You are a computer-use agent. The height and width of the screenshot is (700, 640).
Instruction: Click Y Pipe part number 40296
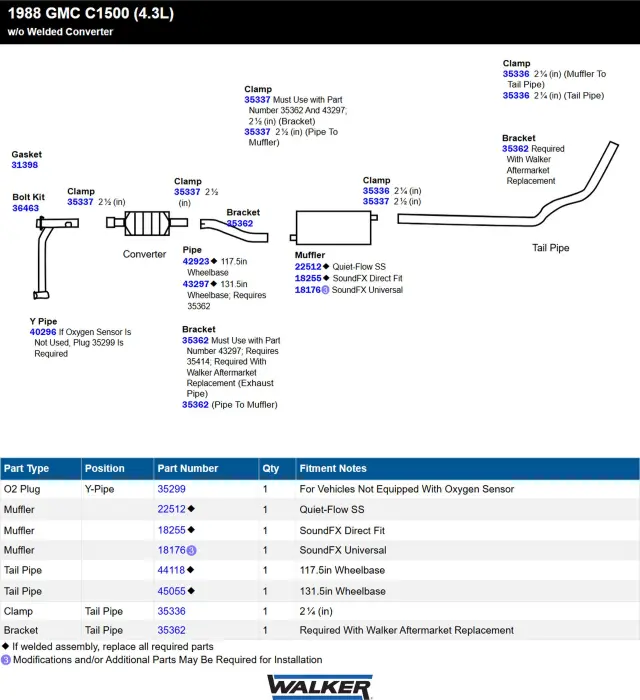click(x=43, y=332)
